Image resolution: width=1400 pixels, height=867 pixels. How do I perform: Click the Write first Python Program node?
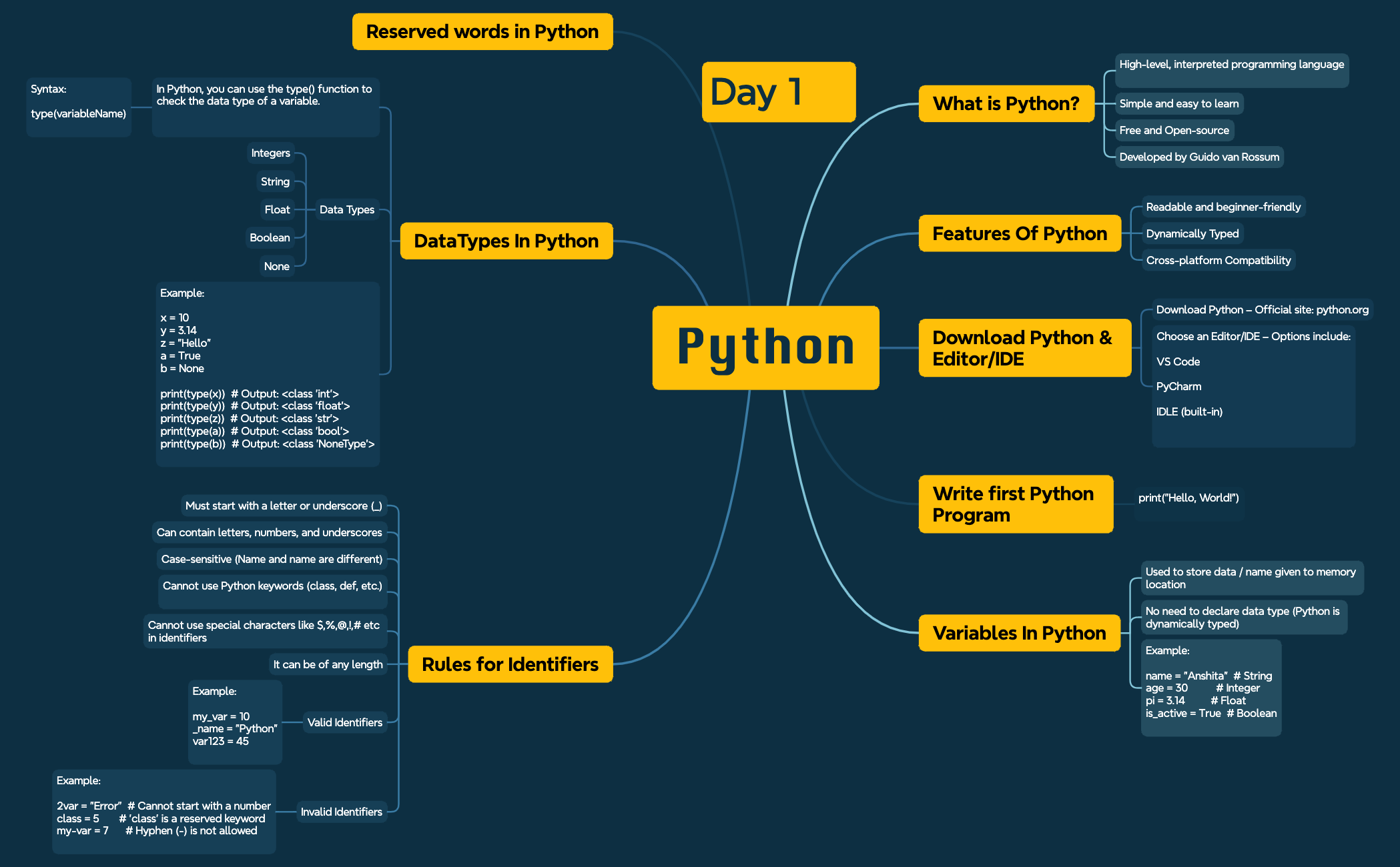(x=1015, y=504)
